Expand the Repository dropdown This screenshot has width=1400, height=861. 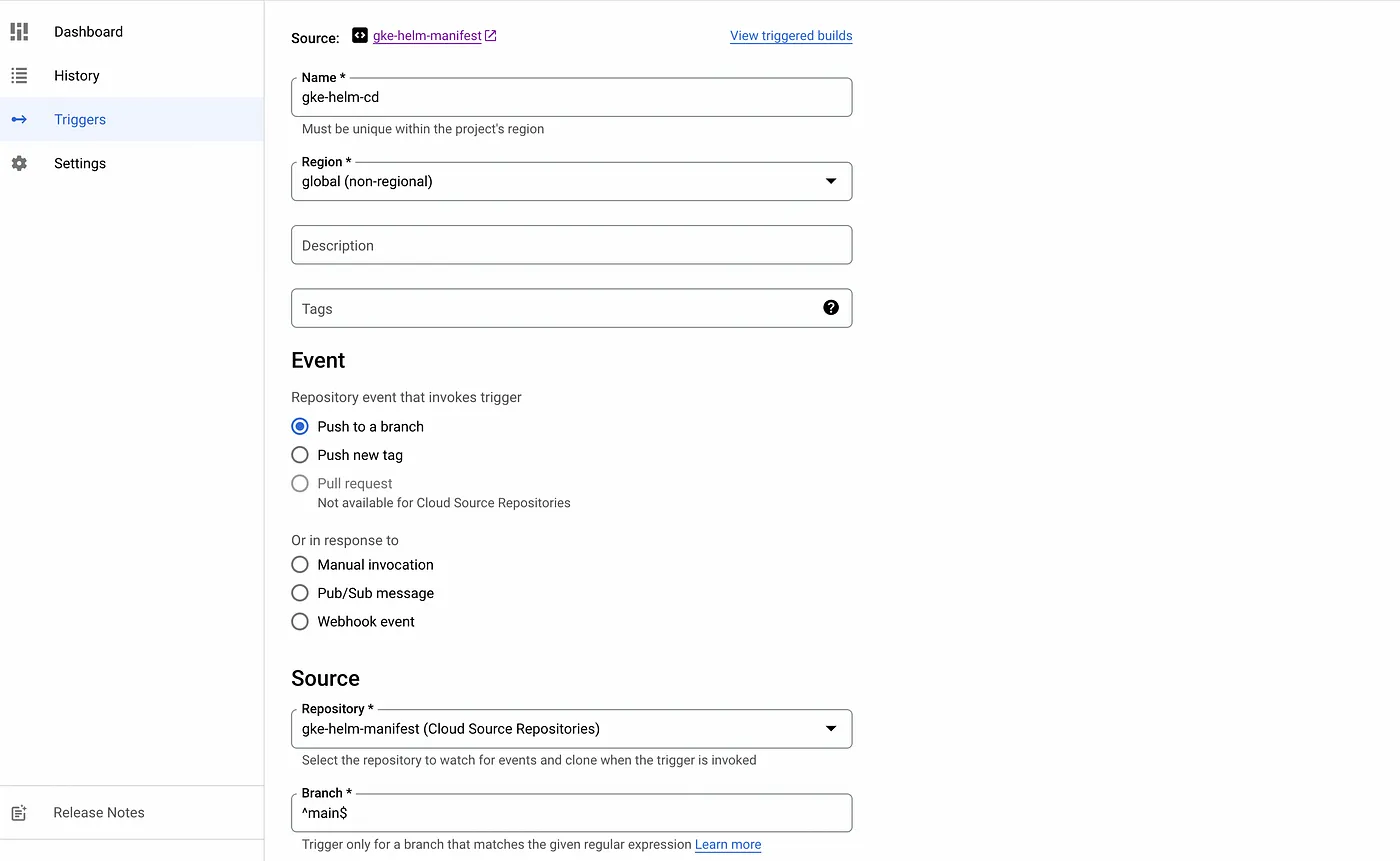pyautogui.click(x=831, y=728)
